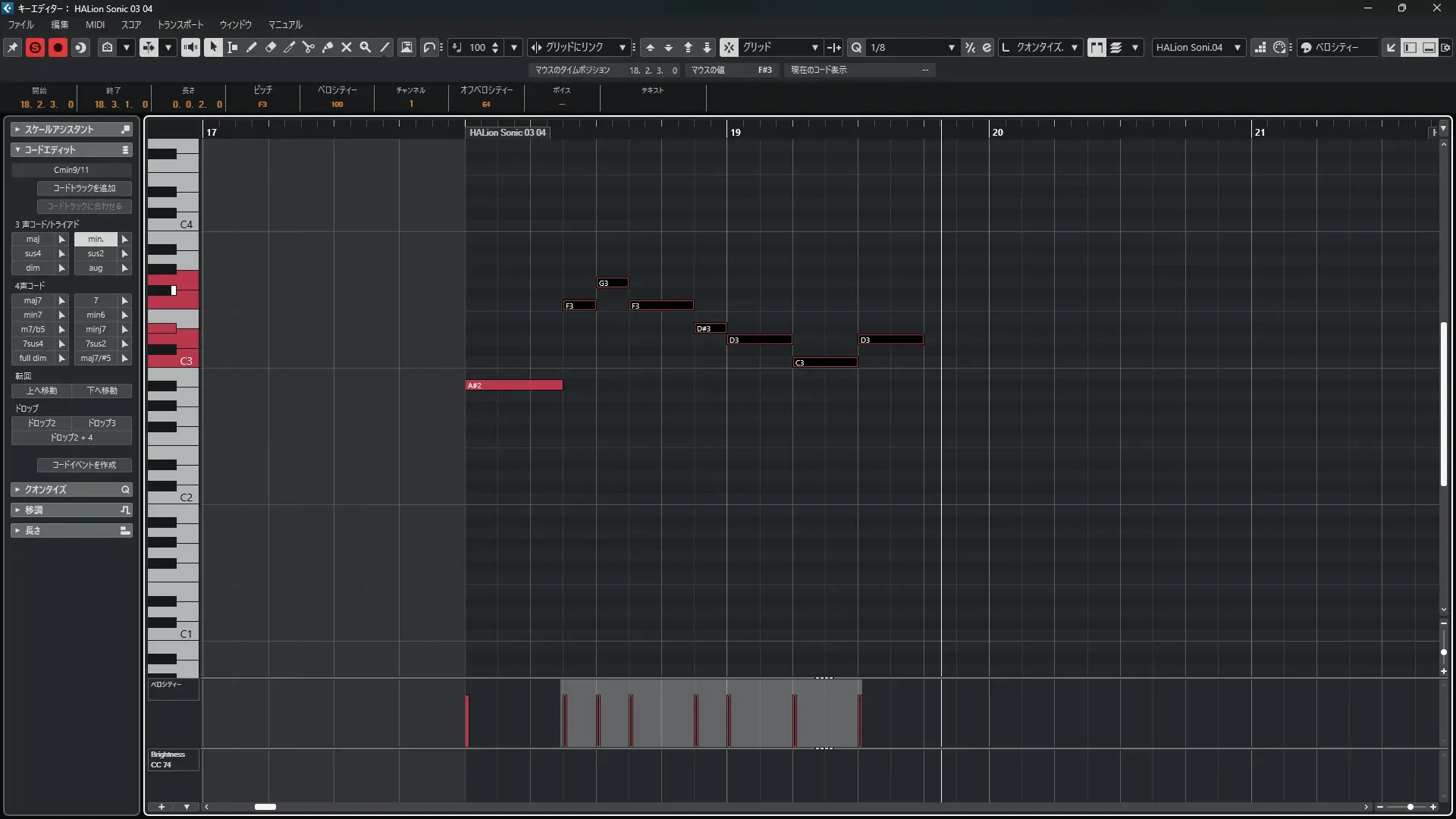Click the コードトラックを追加 button

84,188
